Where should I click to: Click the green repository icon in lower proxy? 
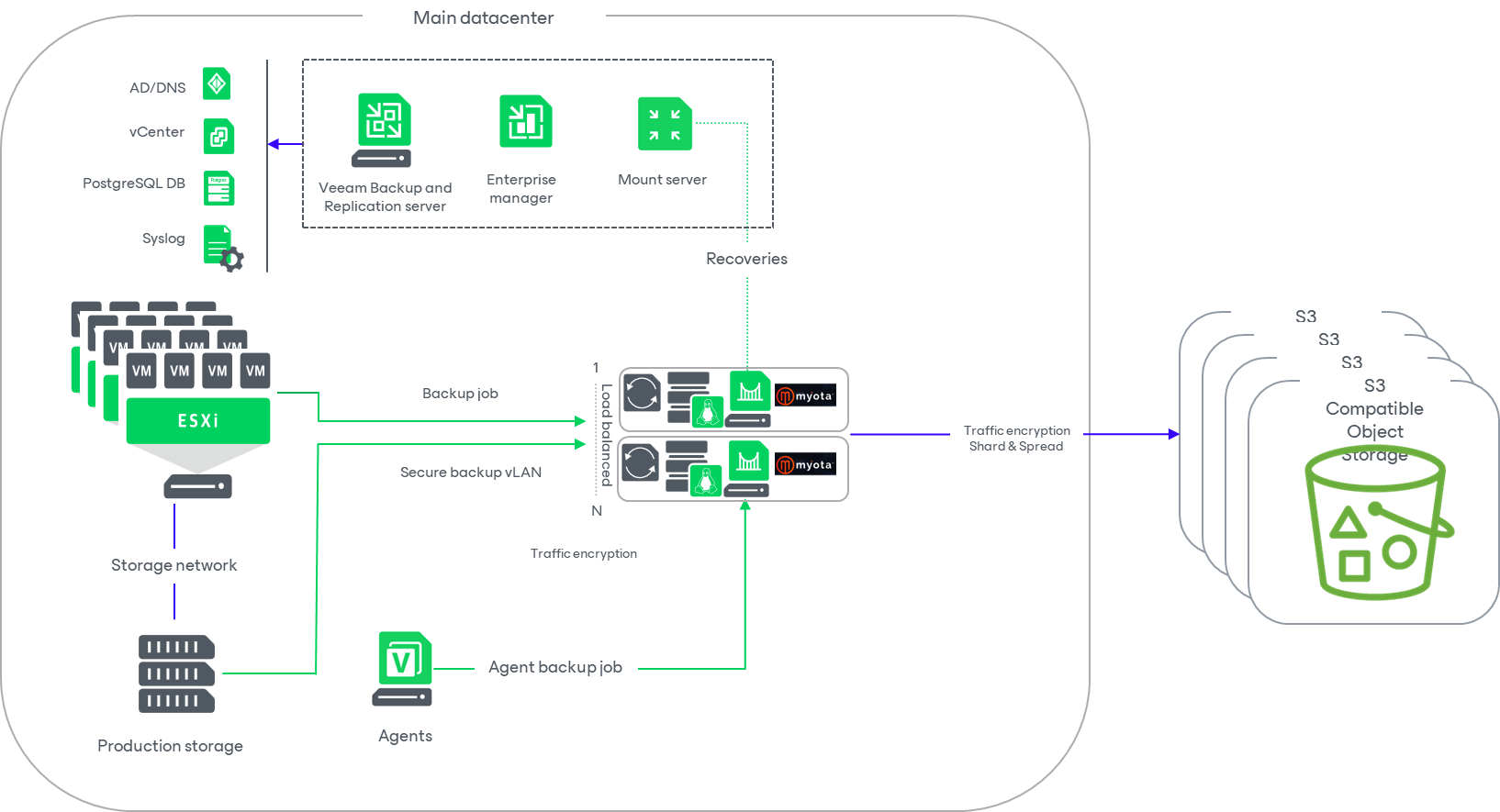749,459
